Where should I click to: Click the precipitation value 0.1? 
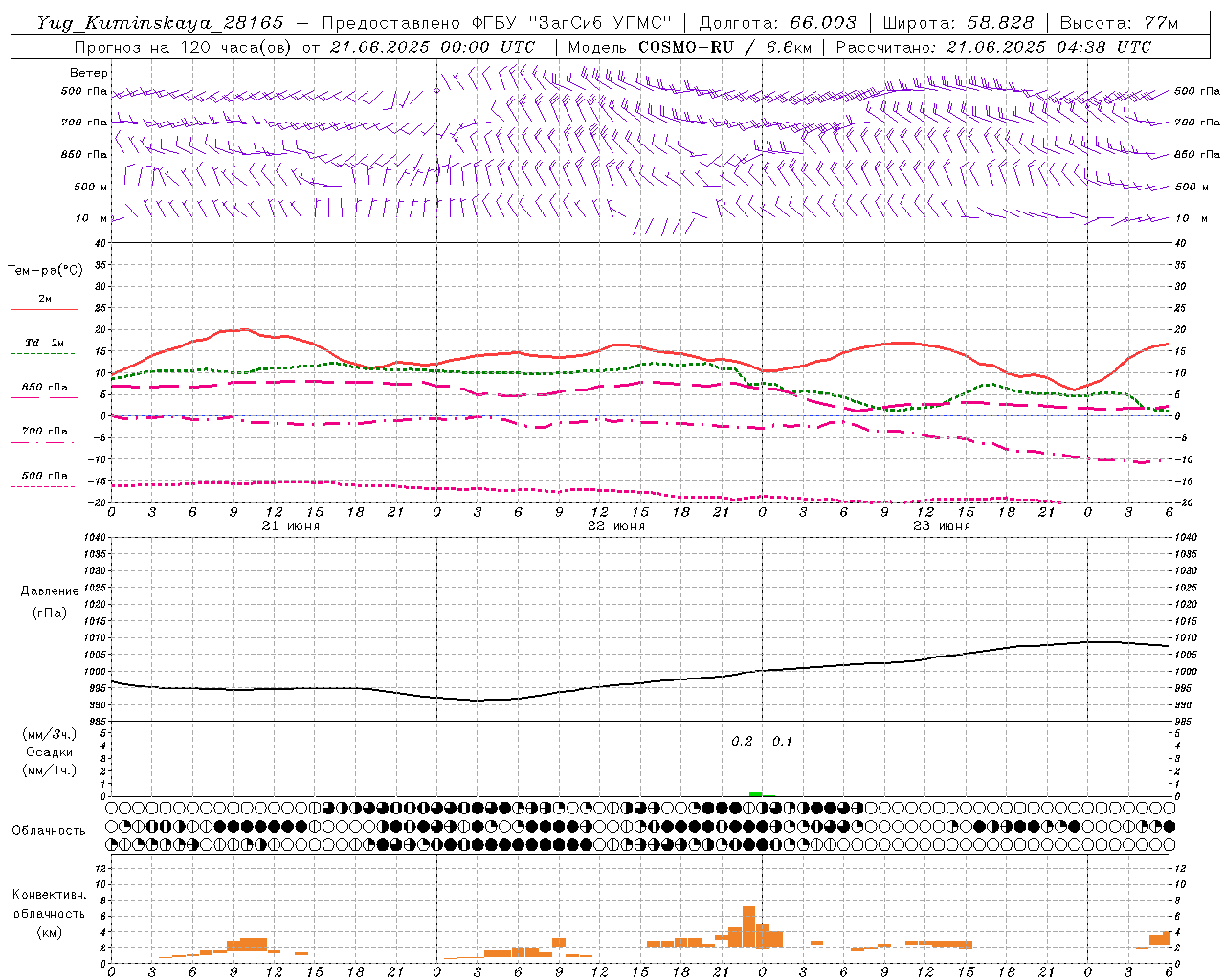pyautogui.click(x=782, y=741)
